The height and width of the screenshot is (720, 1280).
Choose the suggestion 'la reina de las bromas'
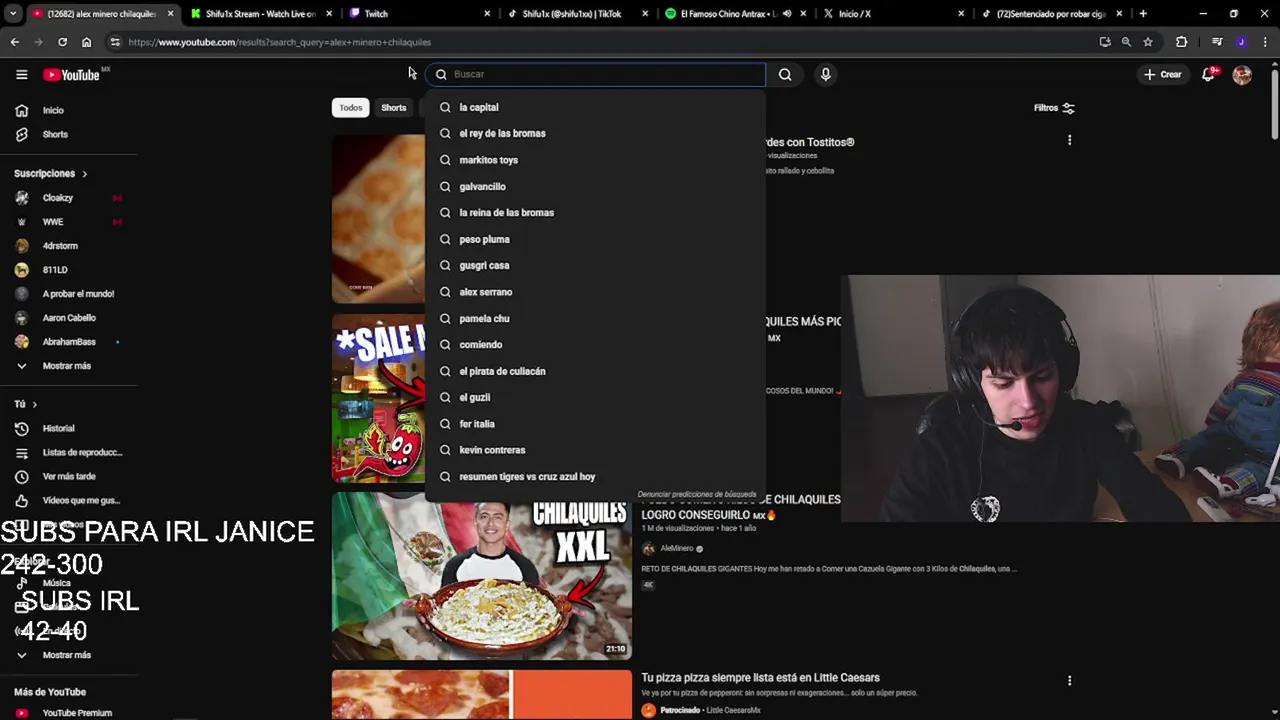[x=596, y=212]
